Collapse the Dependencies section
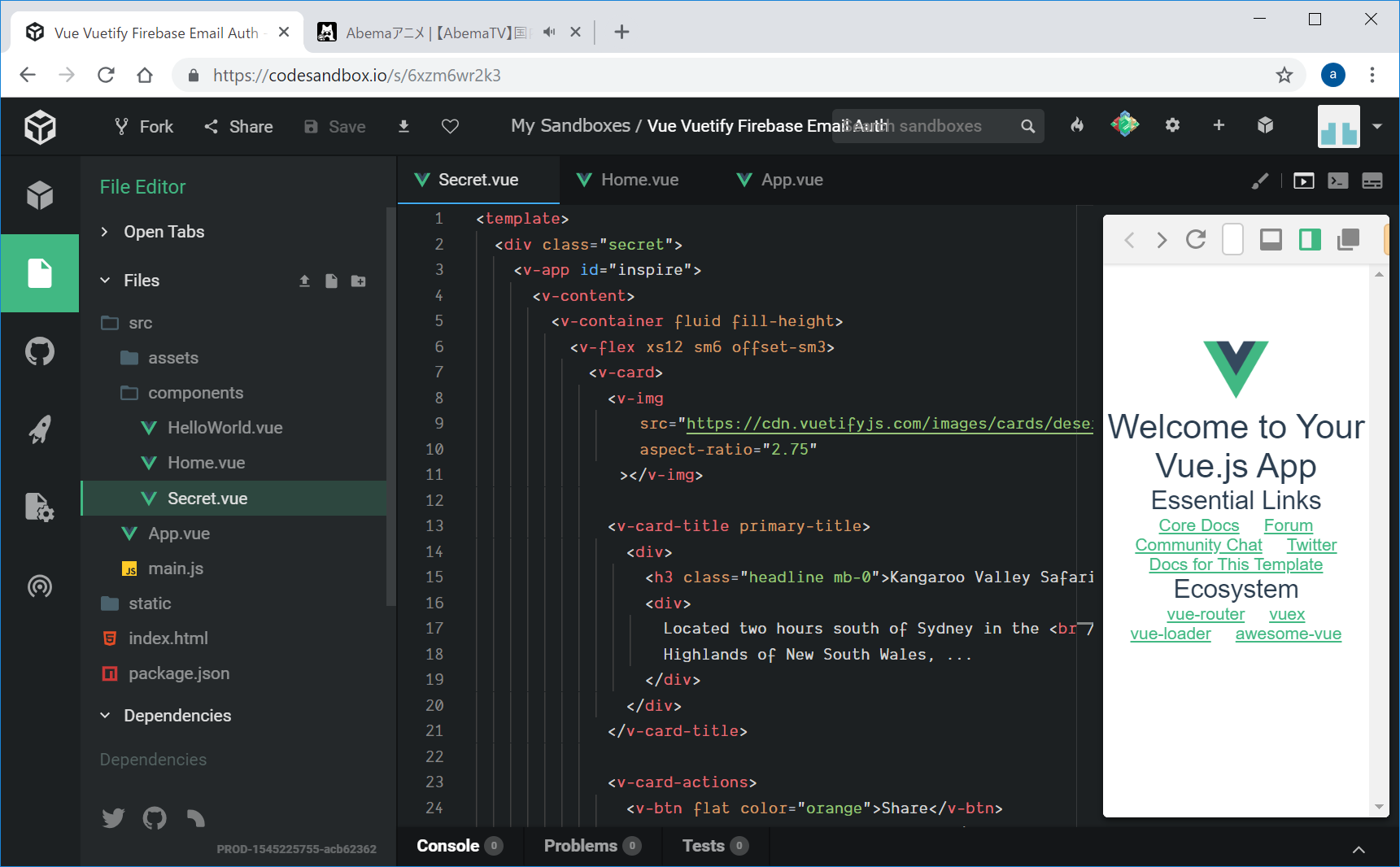The height and width of the screenshot is (867, 1400). tap(177, 716)
